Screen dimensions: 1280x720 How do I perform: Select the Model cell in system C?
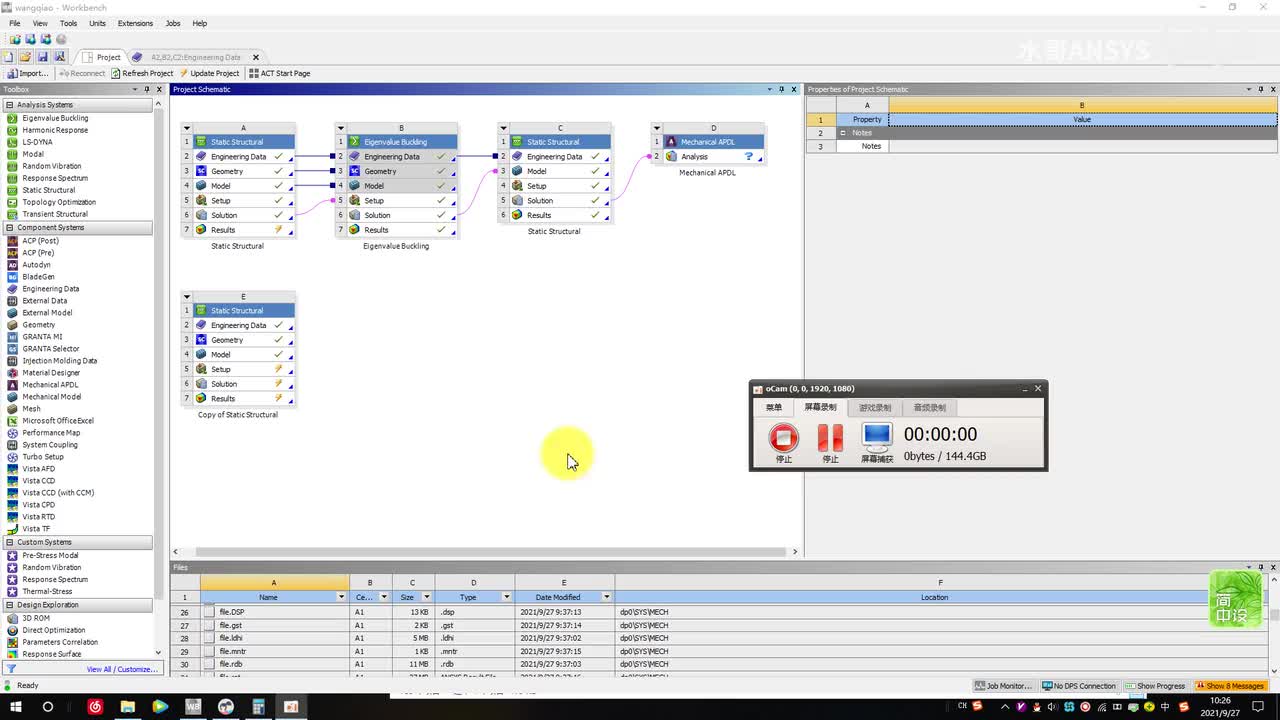tap(559, 171)
